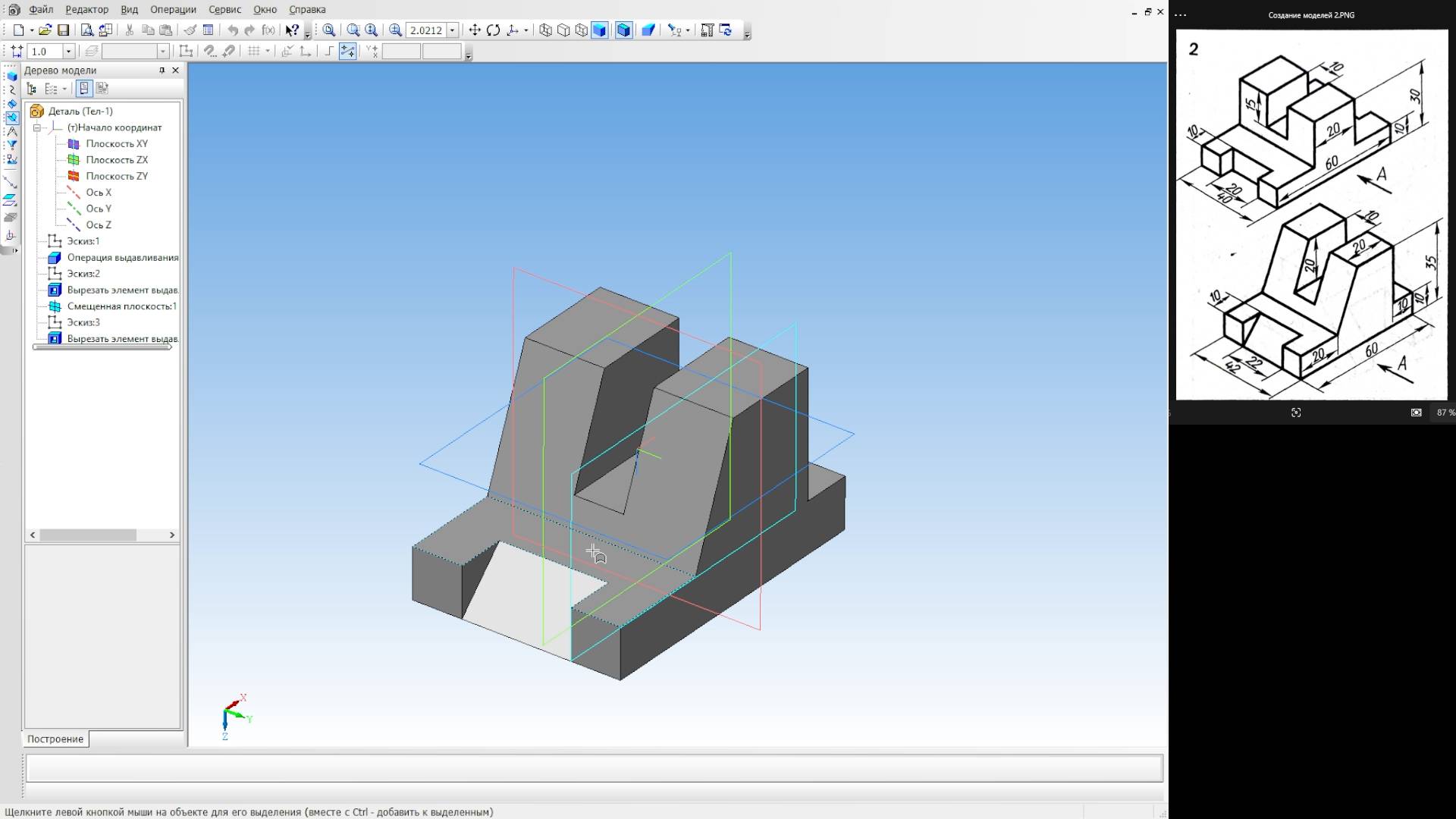Select the Pan (move view) tool
The height and width of the screenshot is (819, 1456).
point(475,30)
